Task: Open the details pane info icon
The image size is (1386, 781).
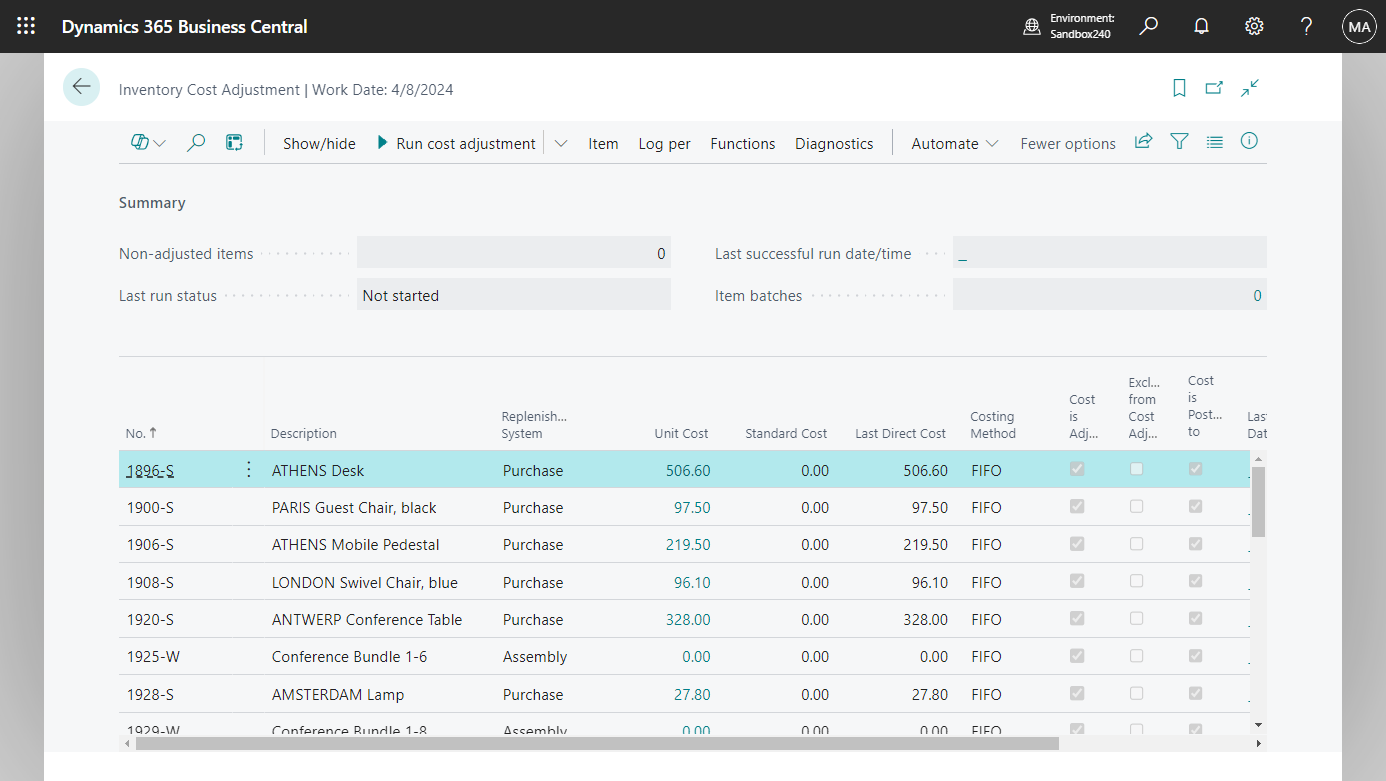Action: (x=1249, y=141)
